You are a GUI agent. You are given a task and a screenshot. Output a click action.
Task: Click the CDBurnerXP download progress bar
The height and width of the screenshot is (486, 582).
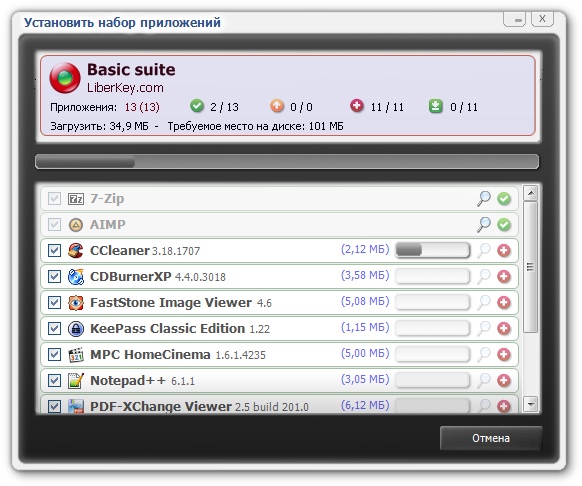pyautogui.click(x=432, y=276)
